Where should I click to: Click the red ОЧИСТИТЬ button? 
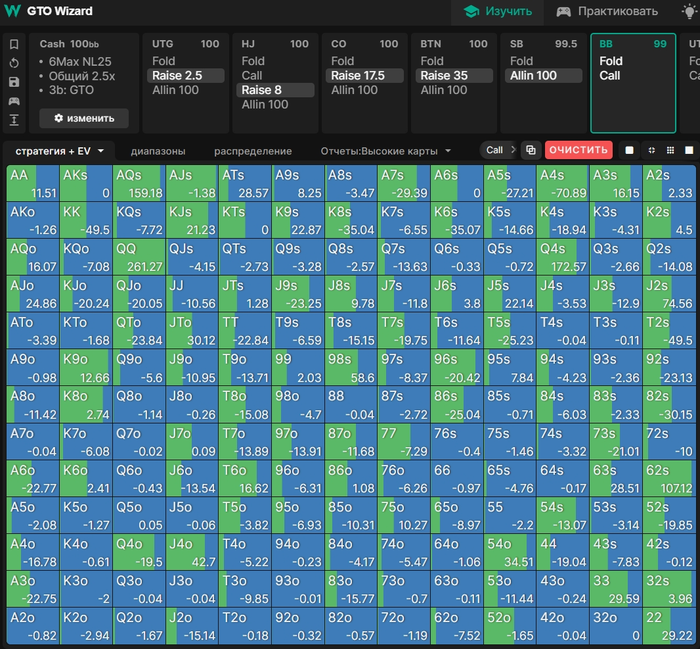579,150
